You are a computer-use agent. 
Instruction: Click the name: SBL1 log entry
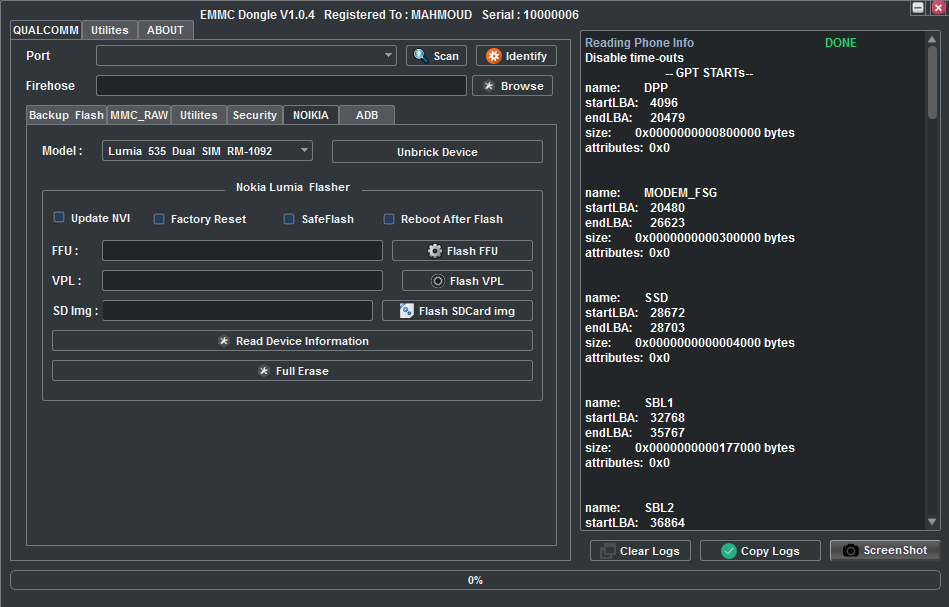629,402
